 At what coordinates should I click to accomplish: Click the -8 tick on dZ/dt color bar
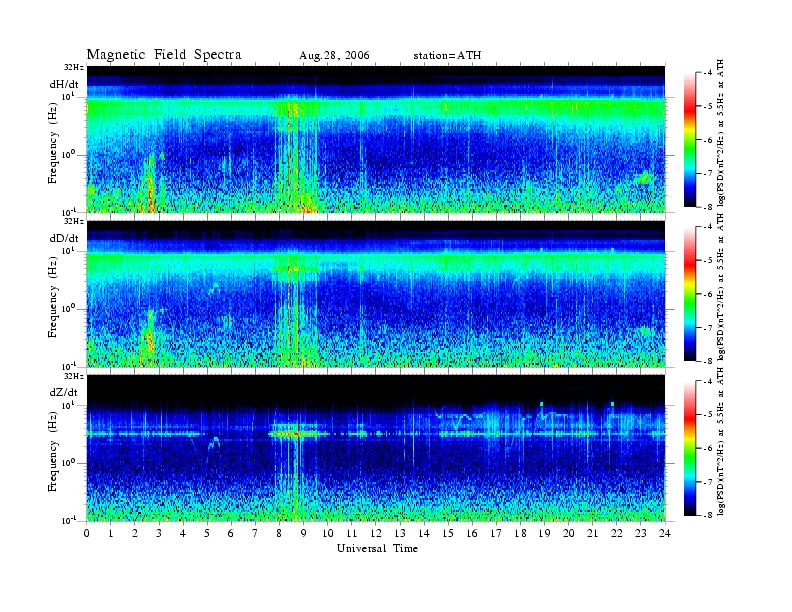(x=708, y=515)
